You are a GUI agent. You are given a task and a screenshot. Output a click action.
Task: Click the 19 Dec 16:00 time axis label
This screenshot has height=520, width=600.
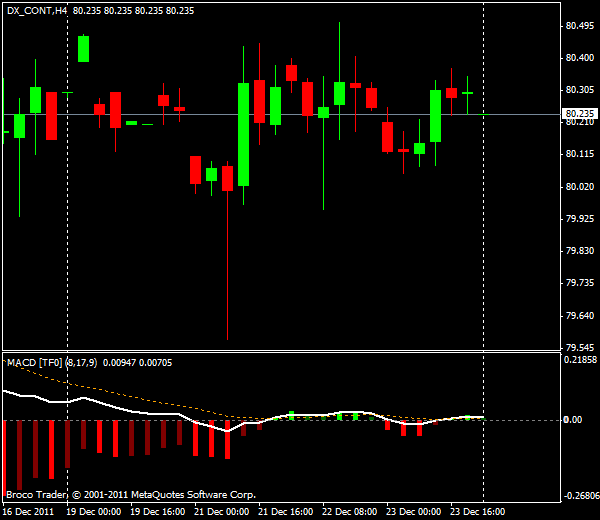point(158,512)
